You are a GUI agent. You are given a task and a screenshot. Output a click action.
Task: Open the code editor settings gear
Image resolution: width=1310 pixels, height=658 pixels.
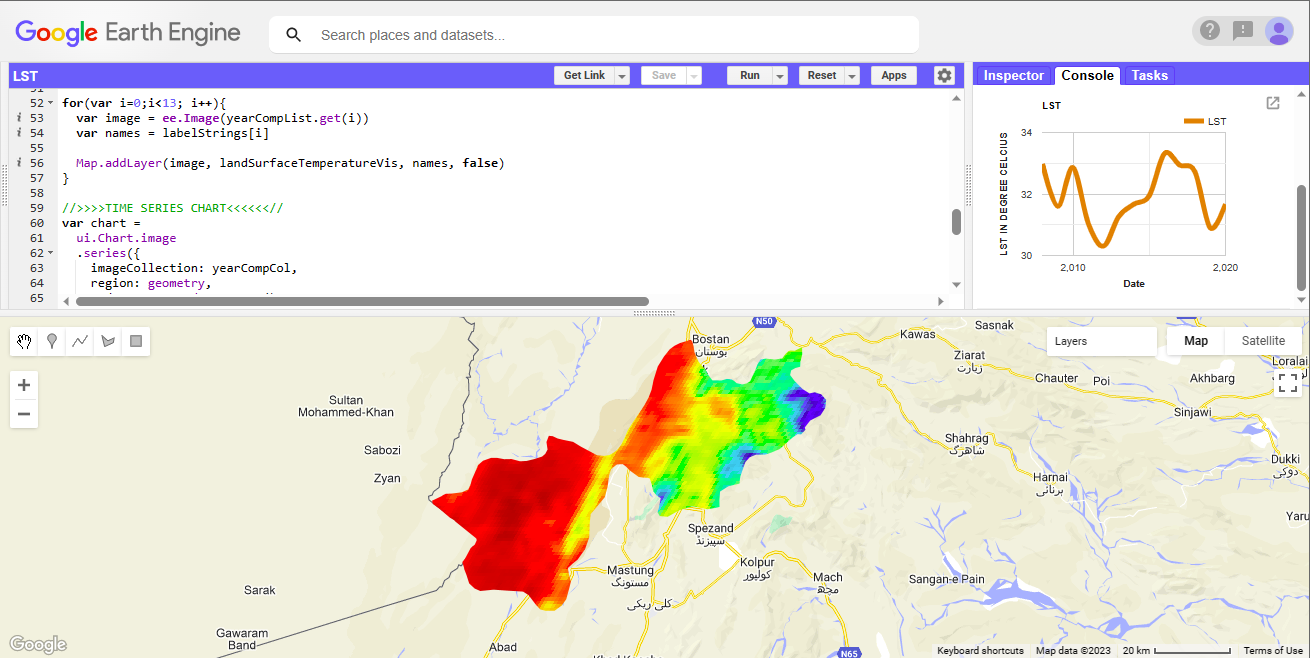(x=943, y=75)
